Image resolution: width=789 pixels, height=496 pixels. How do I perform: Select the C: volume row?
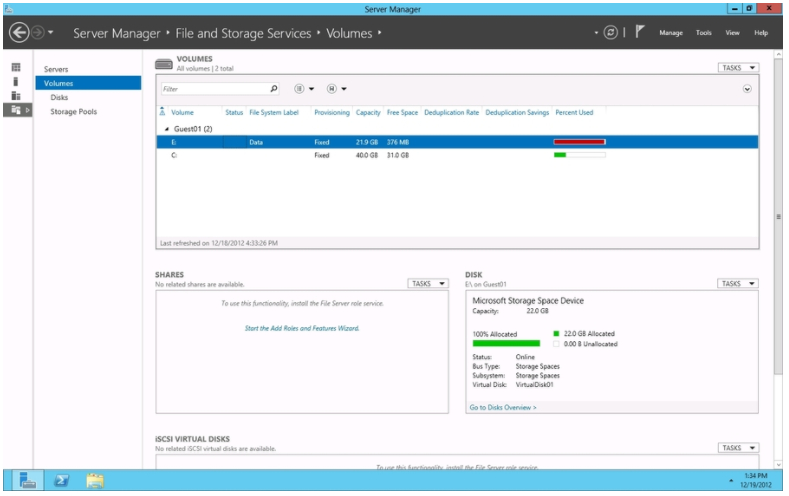[457, 155]
